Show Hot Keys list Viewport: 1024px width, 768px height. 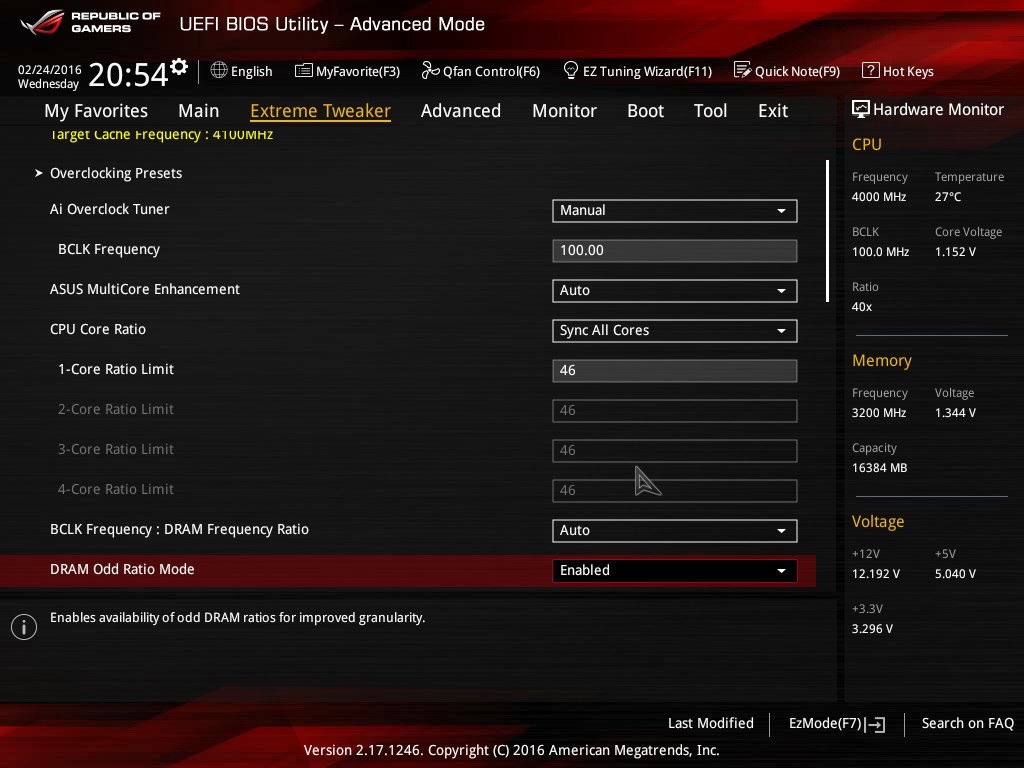(x=898, y=71)
